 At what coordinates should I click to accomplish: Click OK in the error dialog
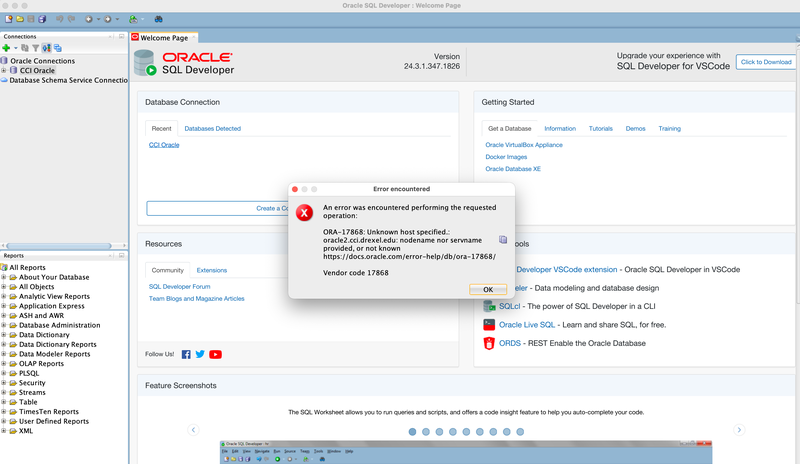[488, 289]
